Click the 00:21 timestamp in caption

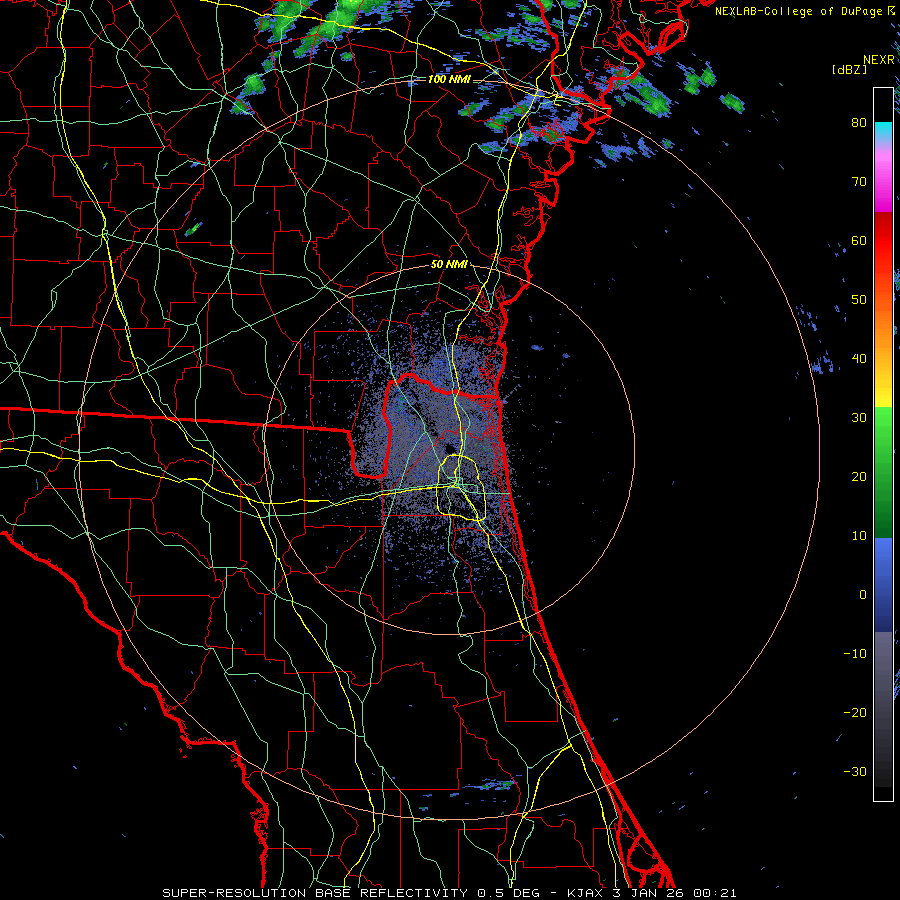pos(715,893)
